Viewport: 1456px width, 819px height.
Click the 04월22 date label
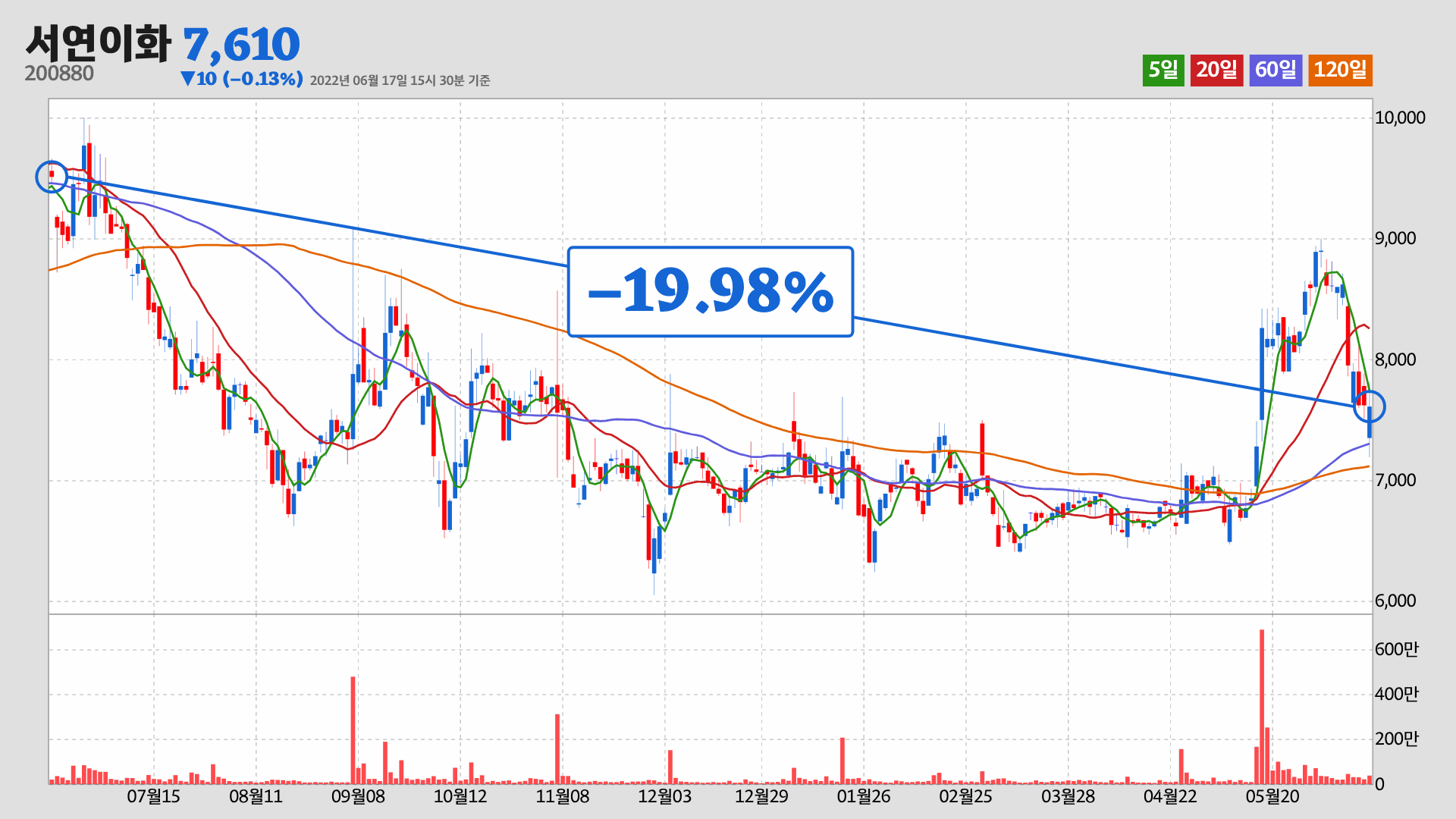click(x=1170, y=796)
